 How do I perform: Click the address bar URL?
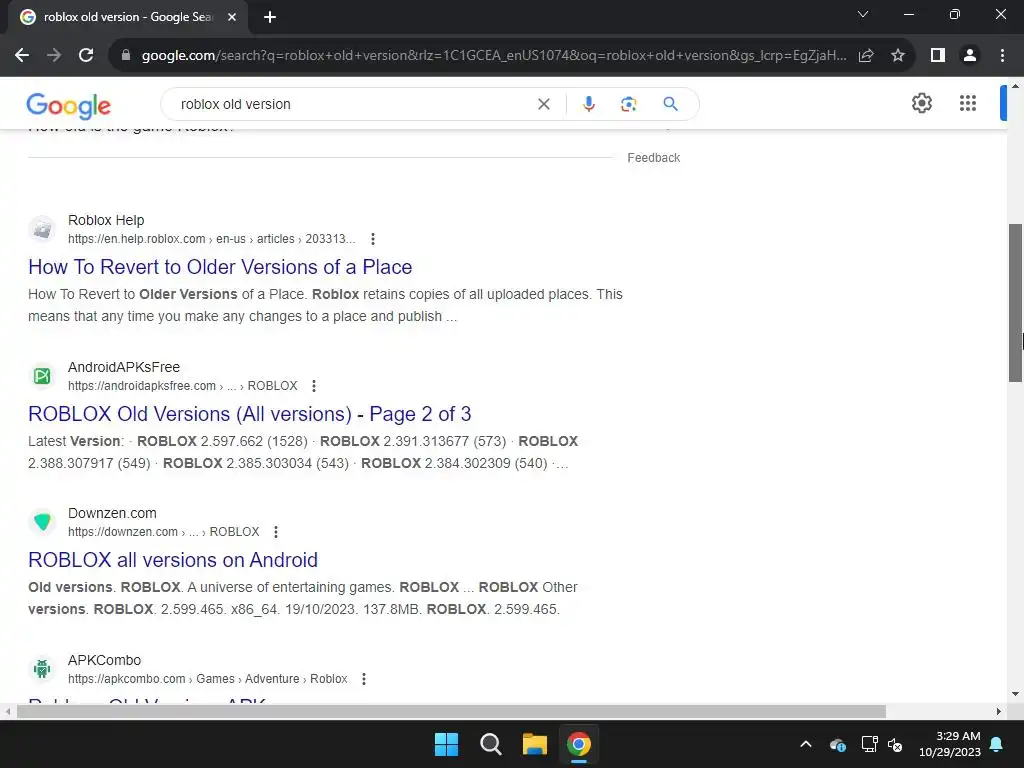(494, 56)
